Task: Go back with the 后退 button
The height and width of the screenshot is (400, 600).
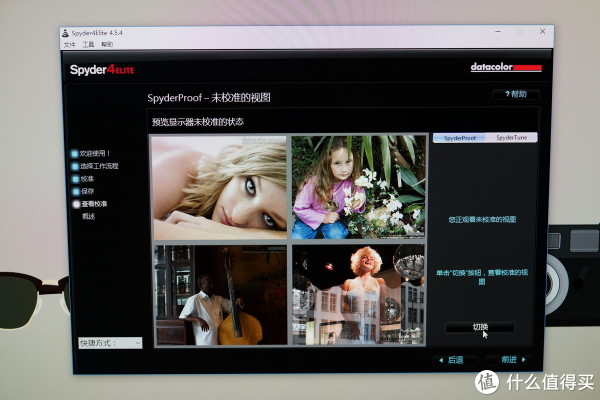Action: pos(455,360)
